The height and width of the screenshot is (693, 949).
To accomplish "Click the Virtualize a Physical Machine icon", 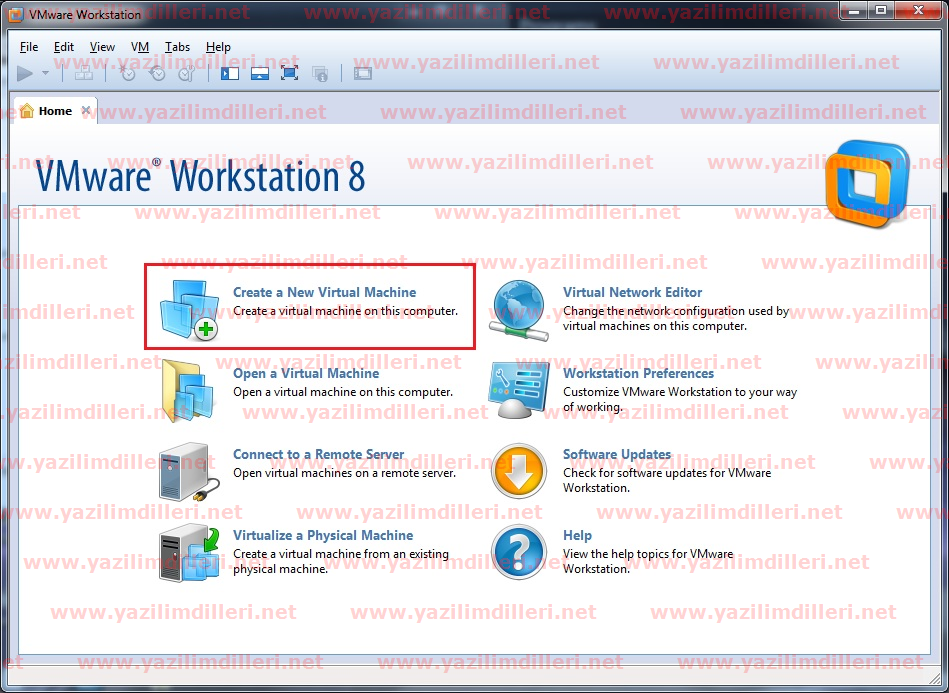I will point(187,552).
